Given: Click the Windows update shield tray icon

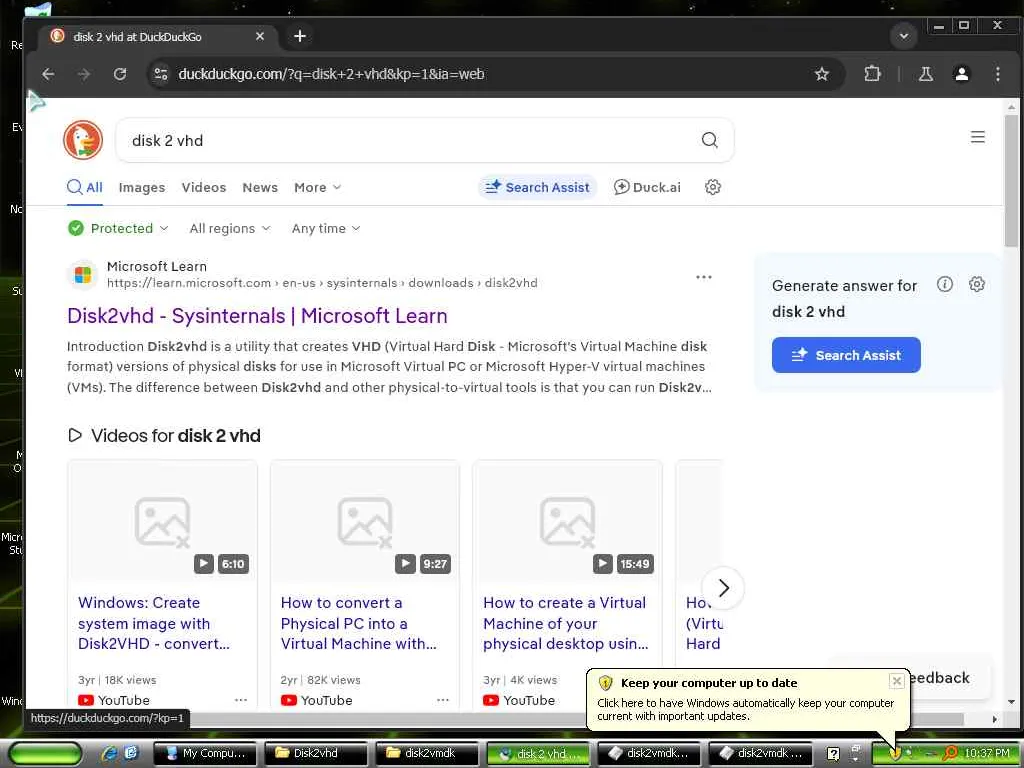Looking at the screenshot, I should tap(895, 753).
